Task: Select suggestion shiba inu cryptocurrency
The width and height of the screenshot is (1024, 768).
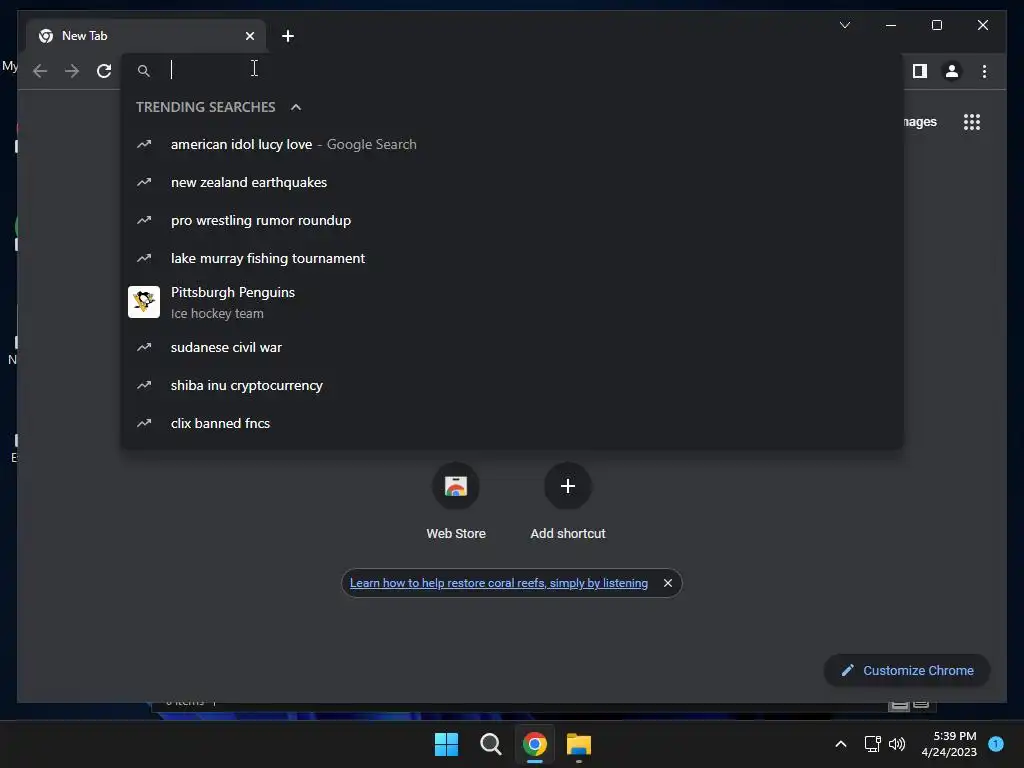Action: (x=512, y=385)
